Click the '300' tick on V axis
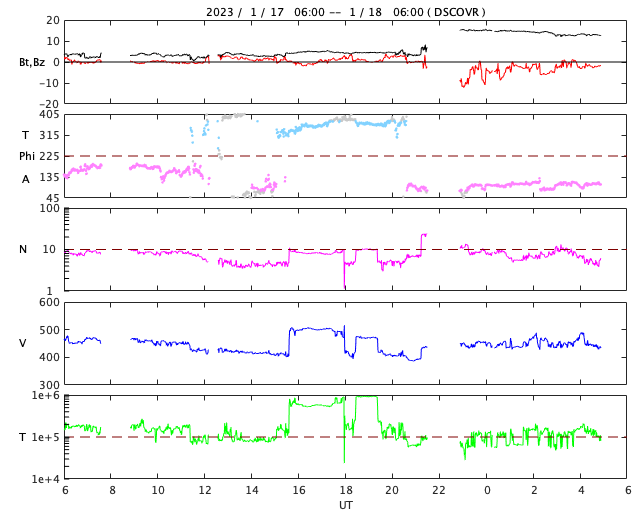The image size is (640, 512). [x=49, y=385]
